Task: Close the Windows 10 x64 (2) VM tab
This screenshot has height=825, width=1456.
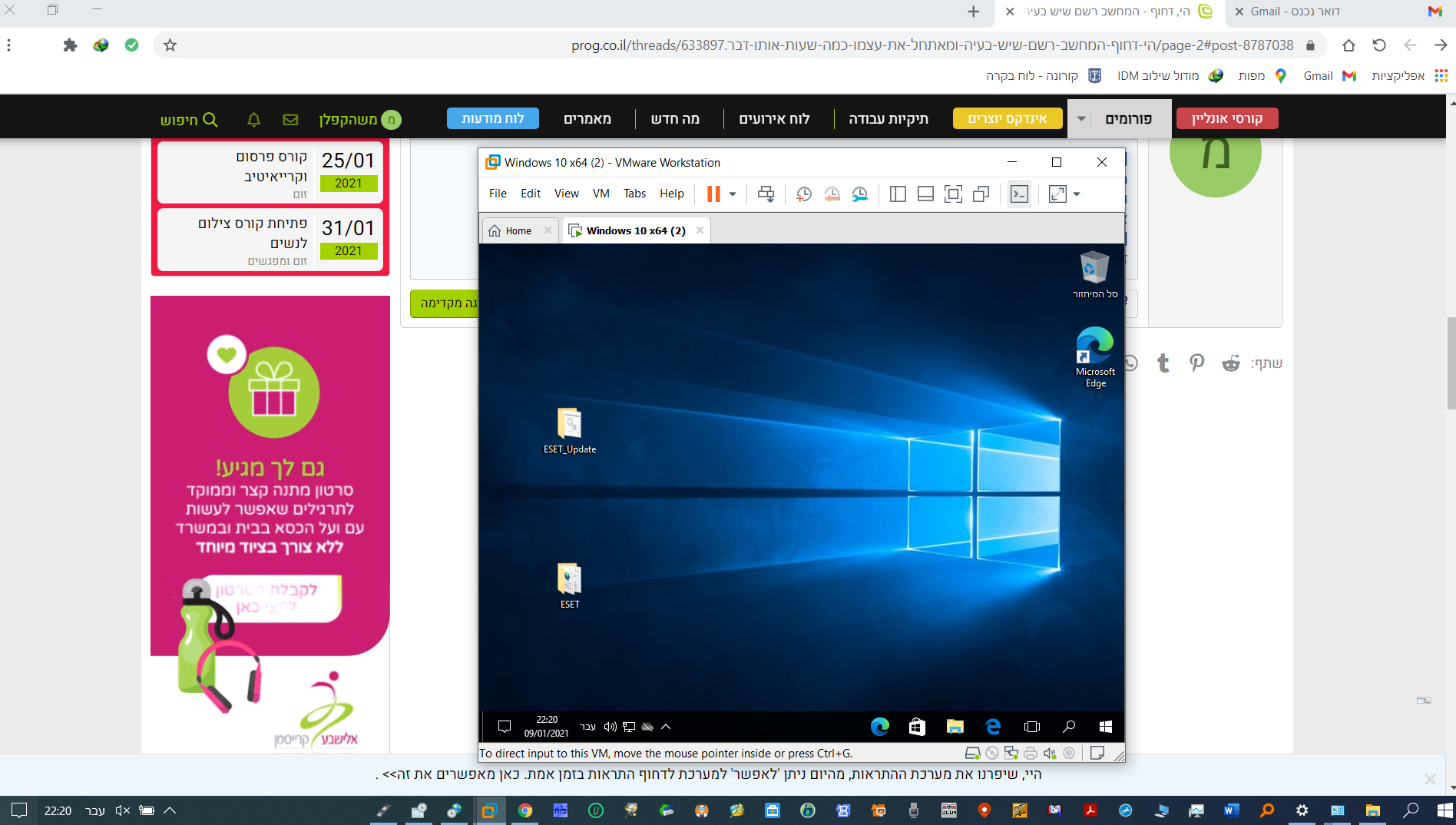Action: click(x=700, y=230)
